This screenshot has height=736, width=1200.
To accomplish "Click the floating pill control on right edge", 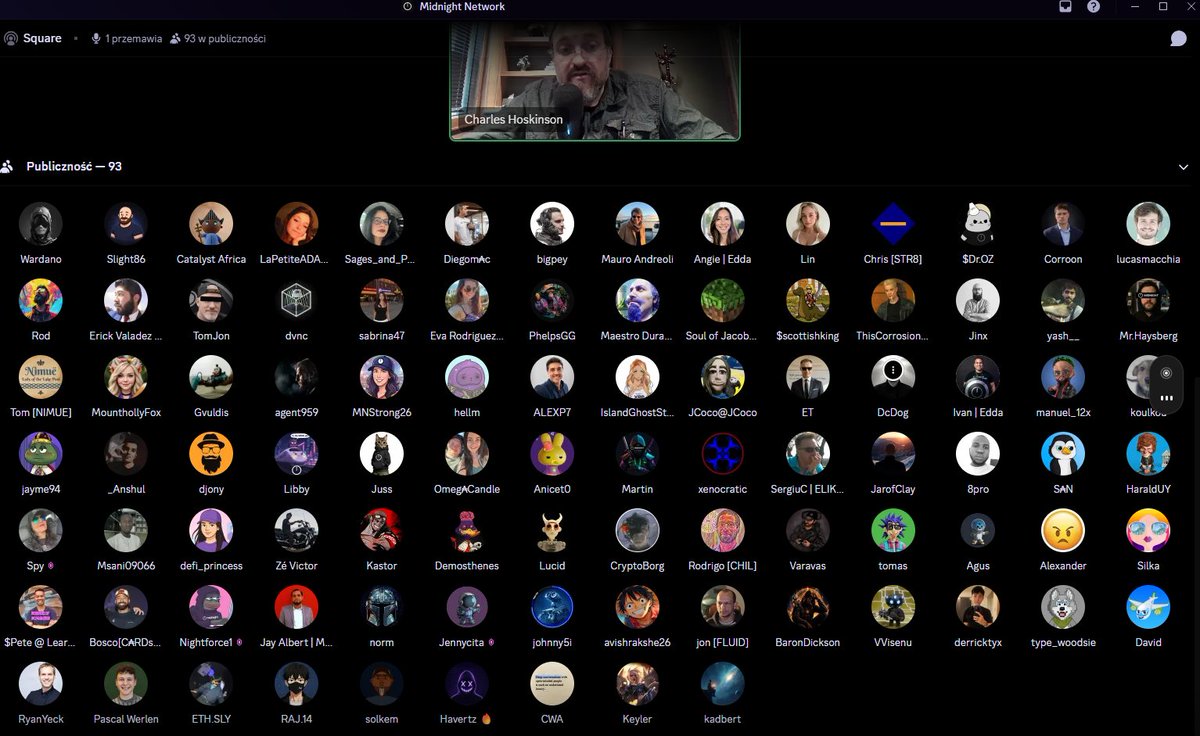I will pyautogui.click(x=1166, y=386).
